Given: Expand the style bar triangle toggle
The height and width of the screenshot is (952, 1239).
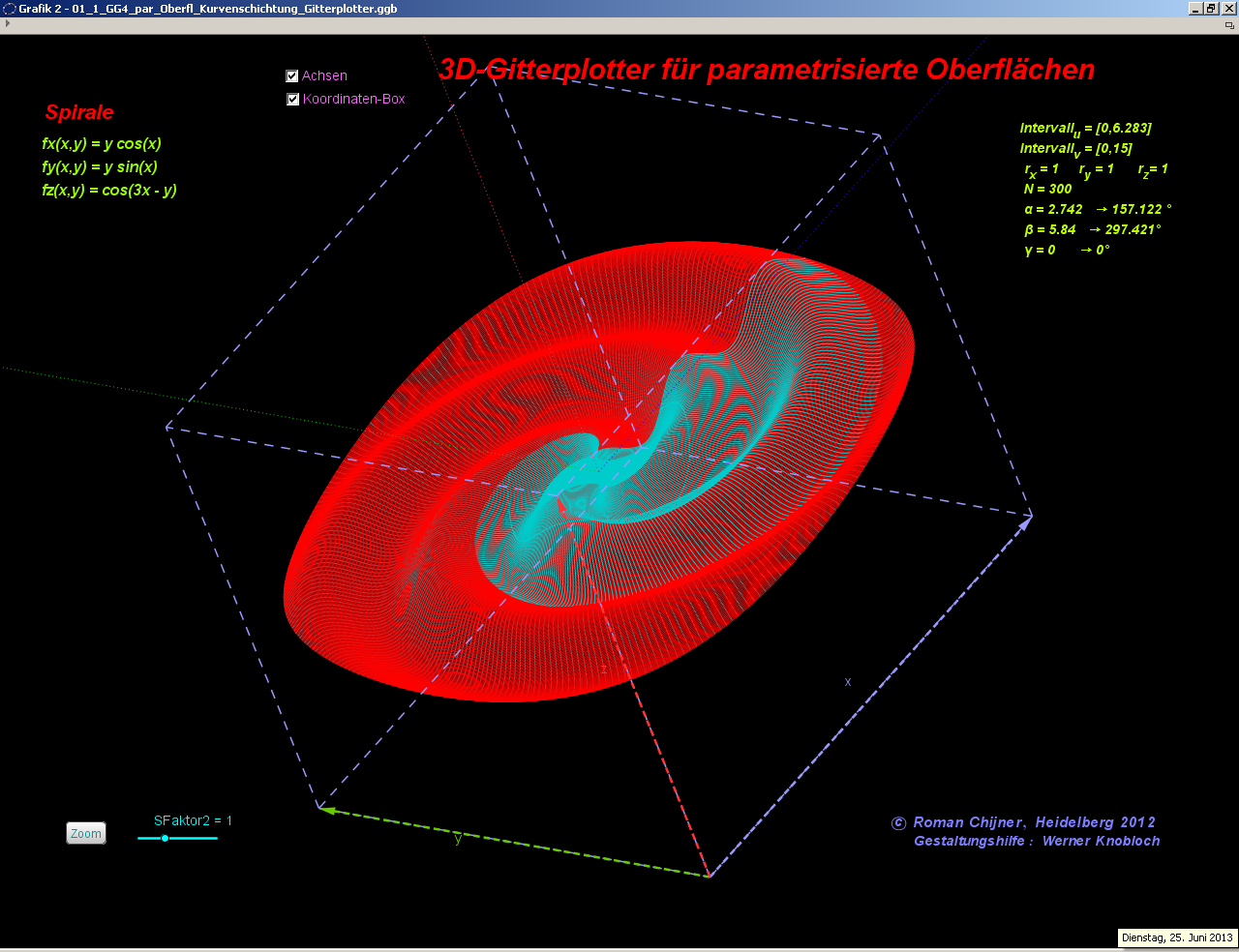Looking at the screenshot, I should tap(8, 23).
